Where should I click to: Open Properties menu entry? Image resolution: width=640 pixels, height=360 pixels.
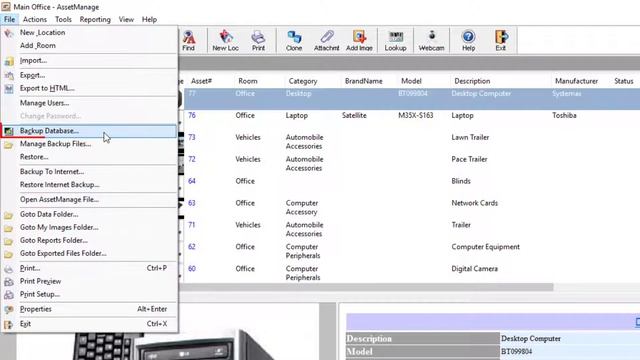pyautogui.click(x=89, y=309)
